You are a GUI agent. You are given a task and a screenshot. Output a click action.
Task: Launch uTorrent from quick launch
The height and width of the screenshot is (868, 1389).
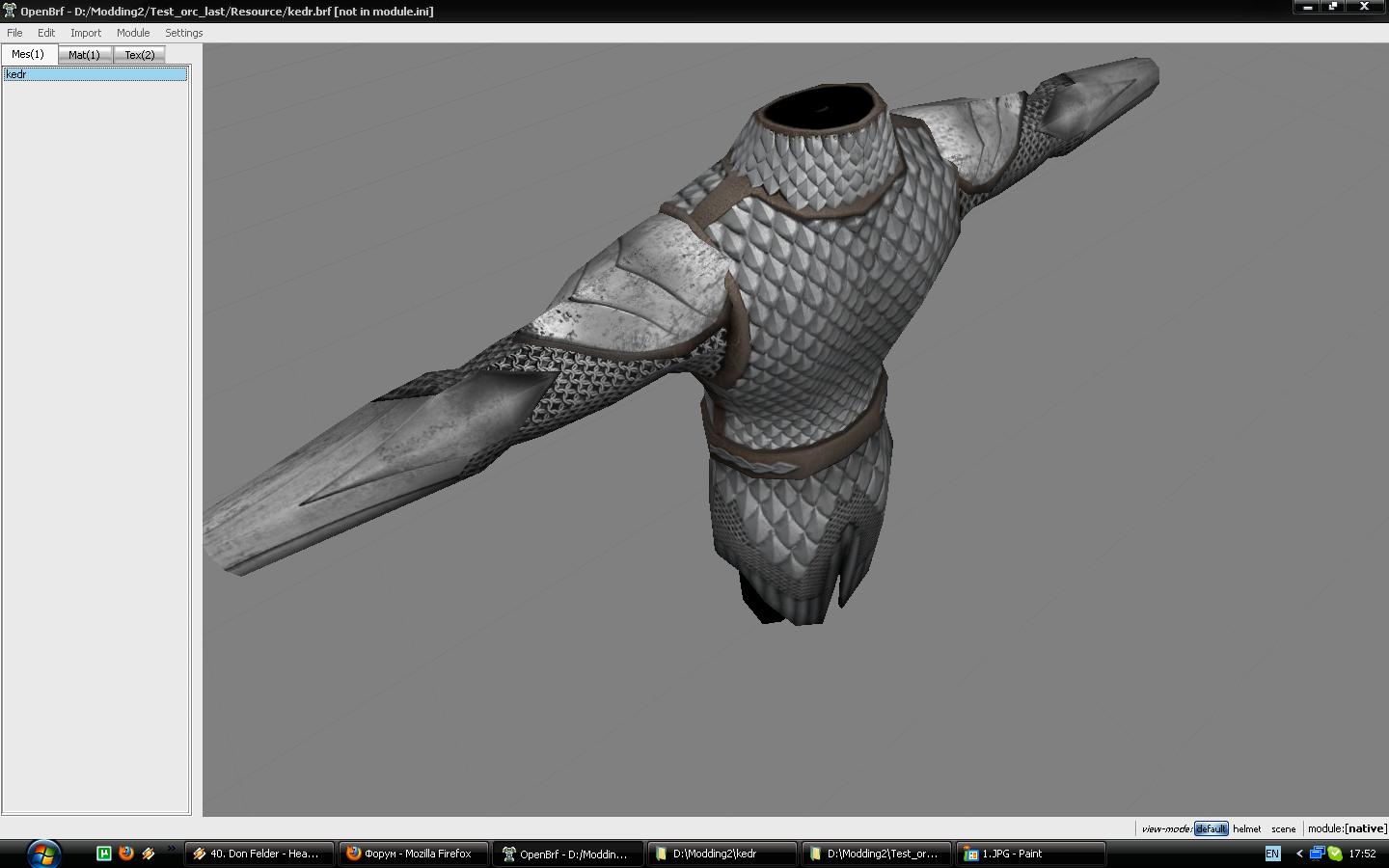(104, 854)
